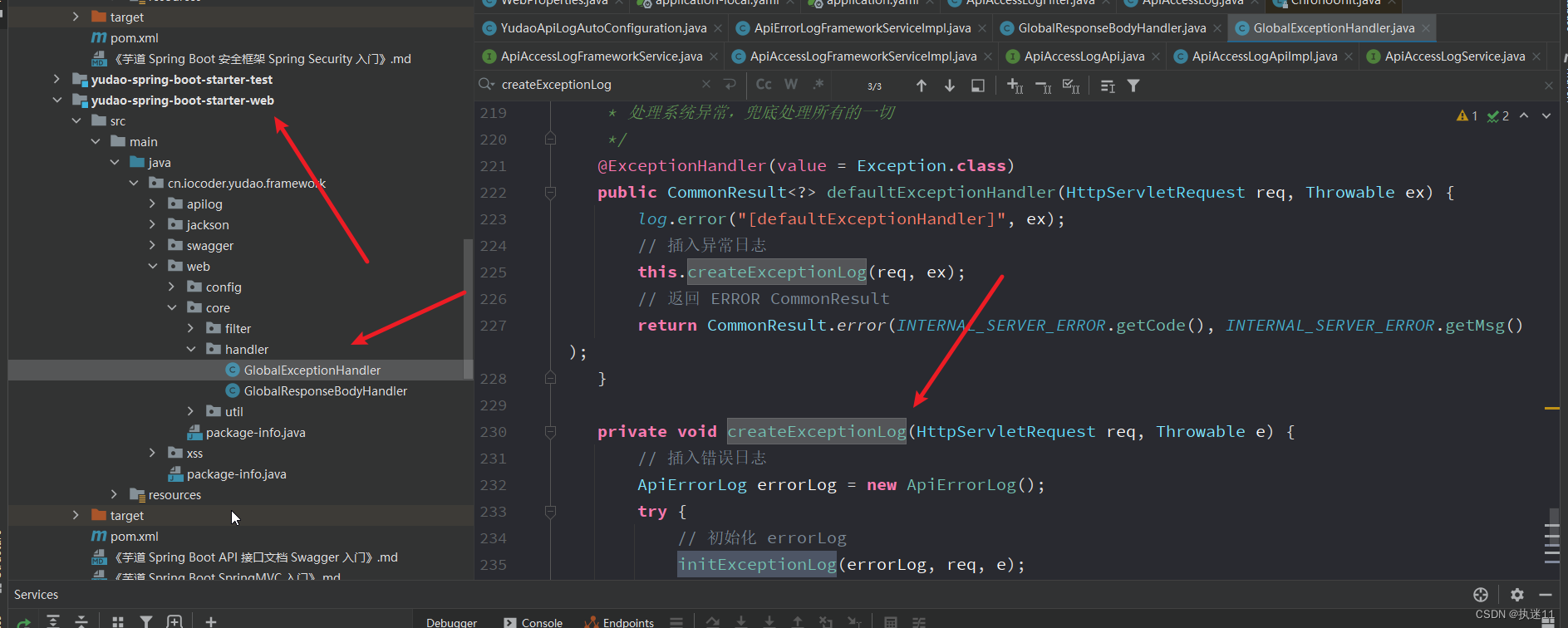Expand yudao-spring-boot-starter-test module
The height and width of the screenshot is (628, 1568).
[57, 80]
